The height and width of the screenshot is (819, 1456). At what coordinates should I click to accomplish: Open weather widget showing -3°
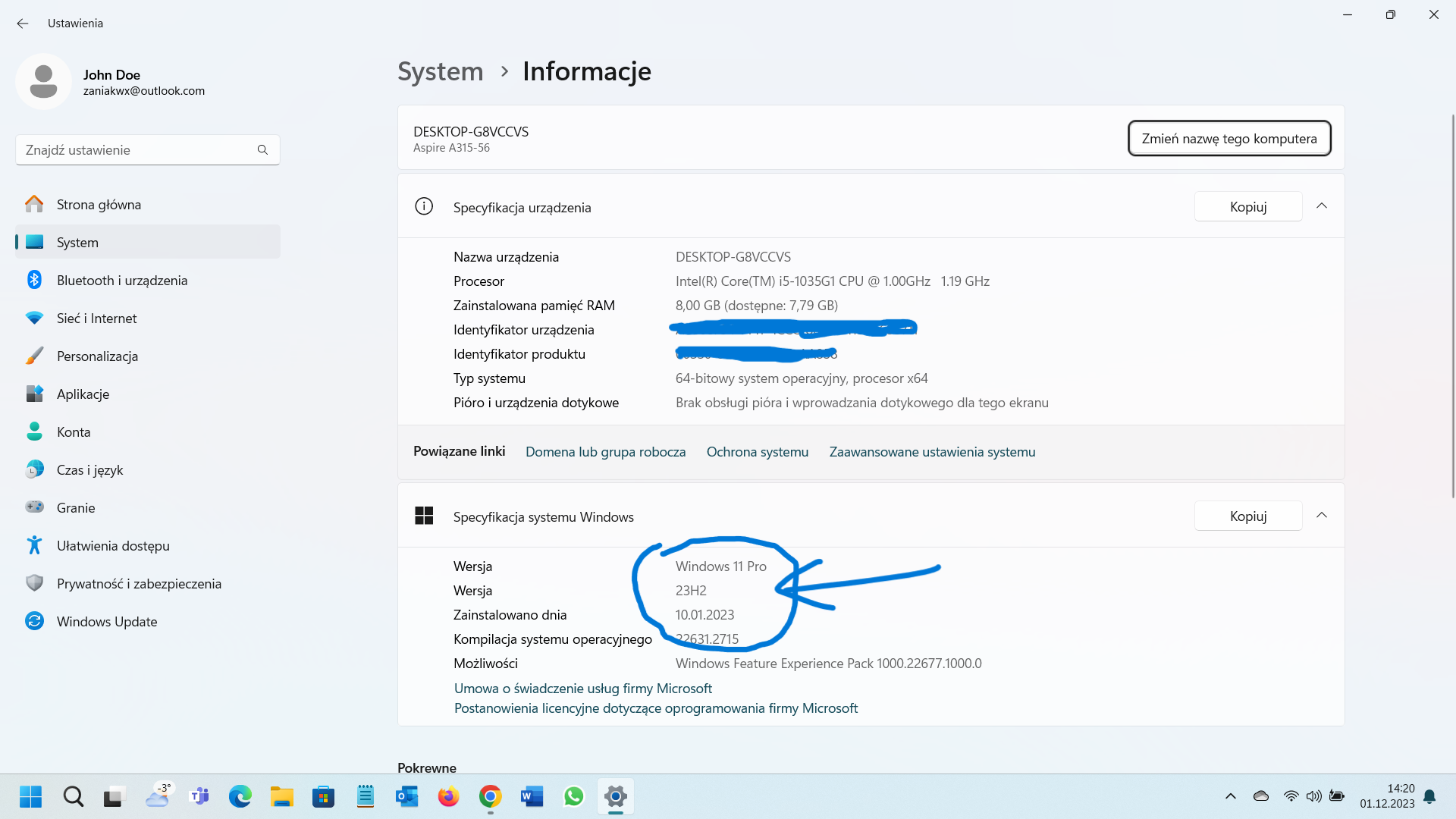[158, 796]
